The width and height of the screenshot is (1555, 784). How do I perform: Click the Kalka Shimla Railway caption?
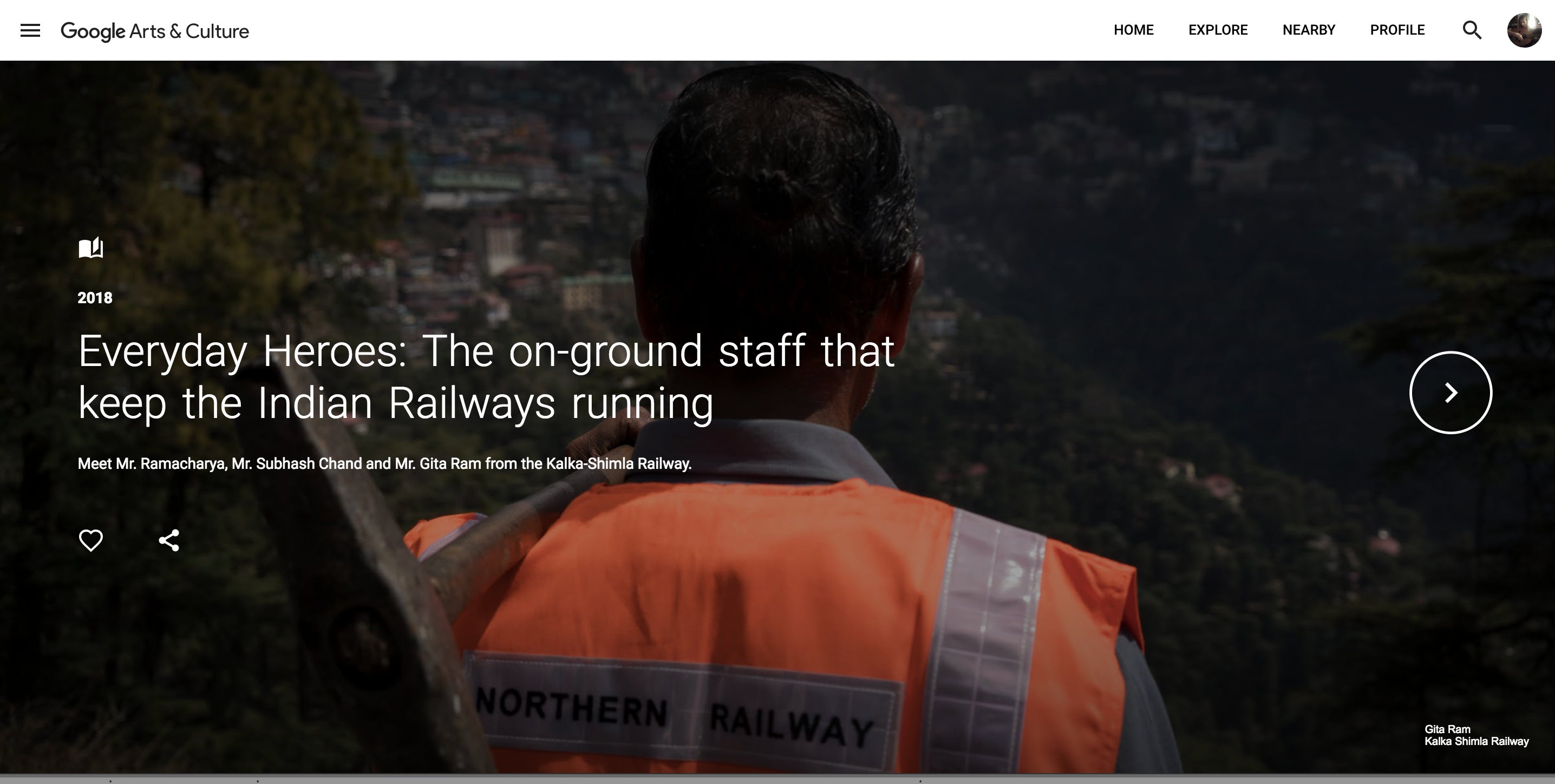click(x=1476, y=741)
